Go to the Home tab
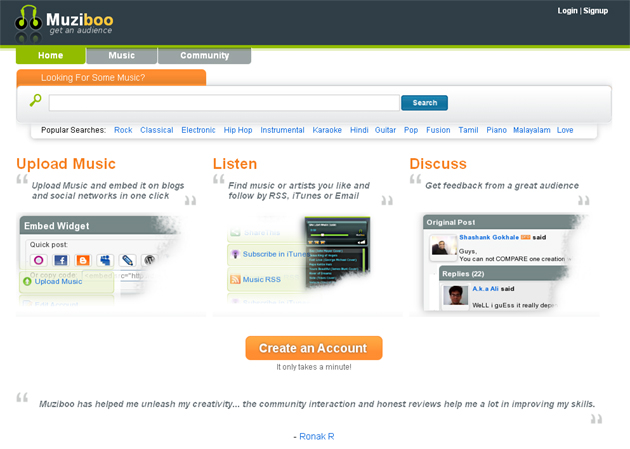This screenshot has height=449, width=630. [x=50, y=56]
